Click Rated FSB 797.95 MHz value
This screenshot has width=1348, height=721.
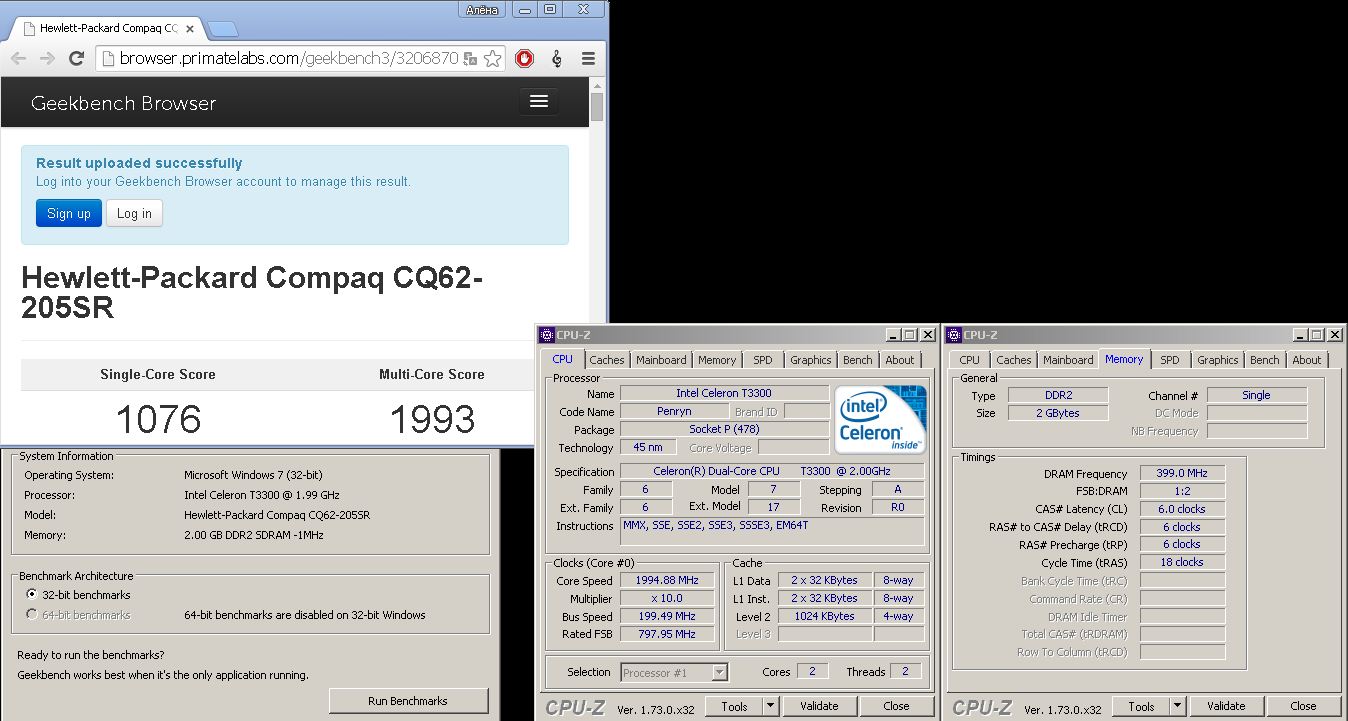point(667,634)
